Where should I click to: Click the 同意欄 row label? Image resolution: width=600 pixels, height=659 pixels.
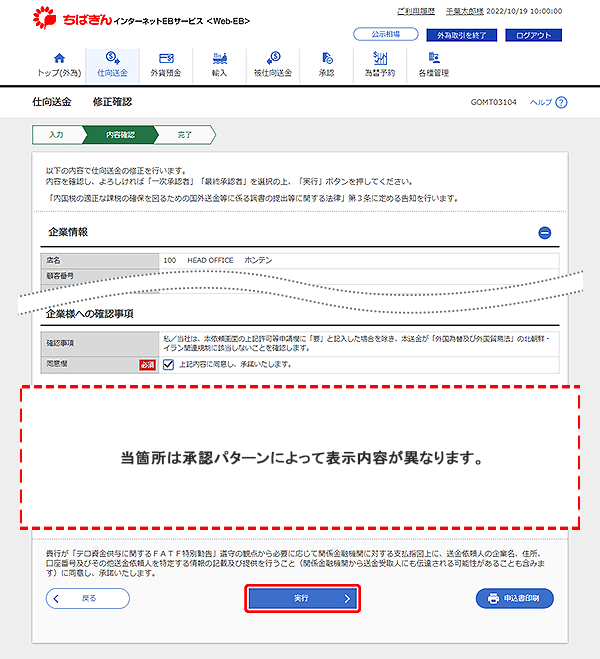pos(57,364)
